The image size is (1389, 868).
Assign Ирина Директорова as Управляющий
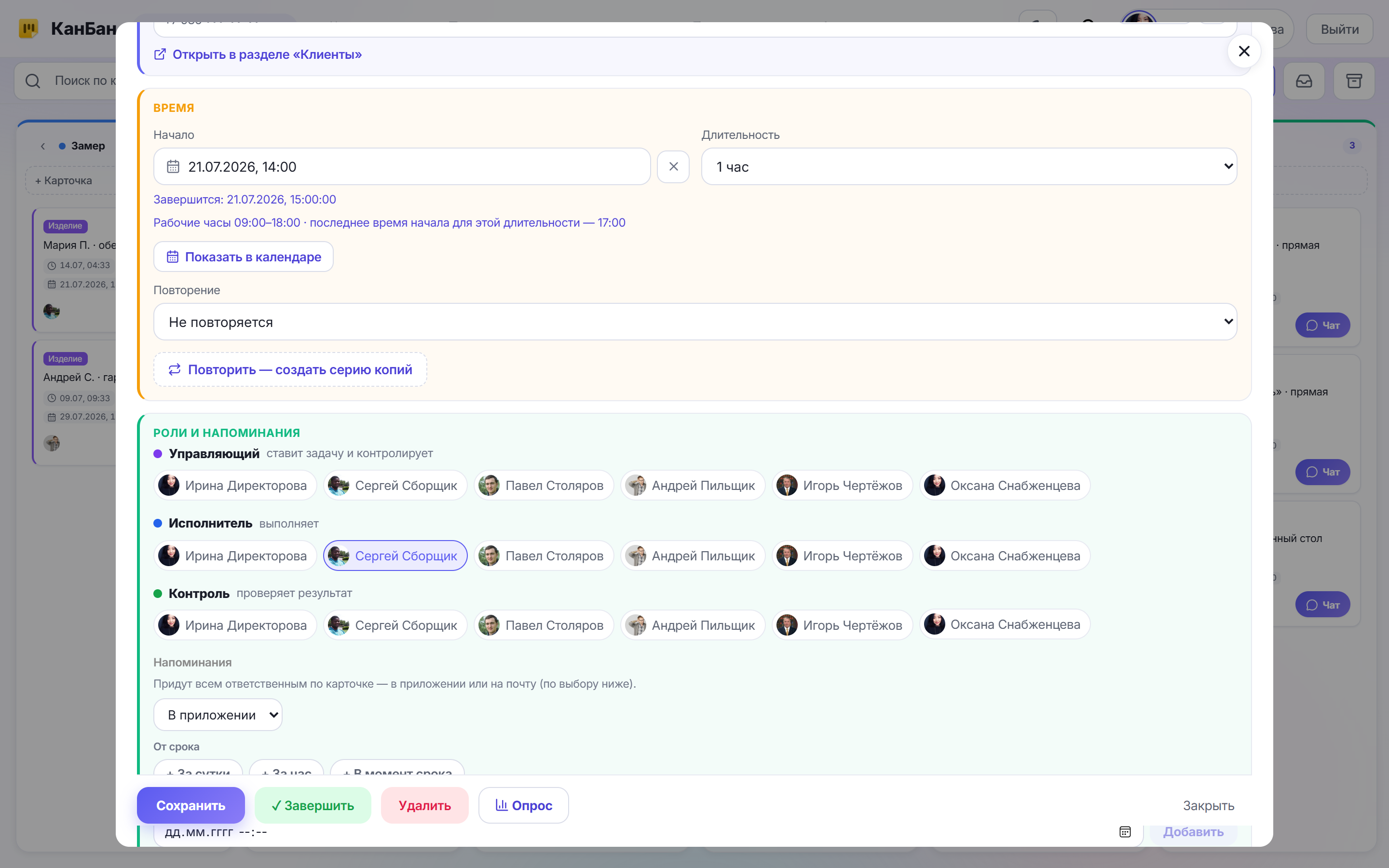pyautogui.click(x=235, y=486)
